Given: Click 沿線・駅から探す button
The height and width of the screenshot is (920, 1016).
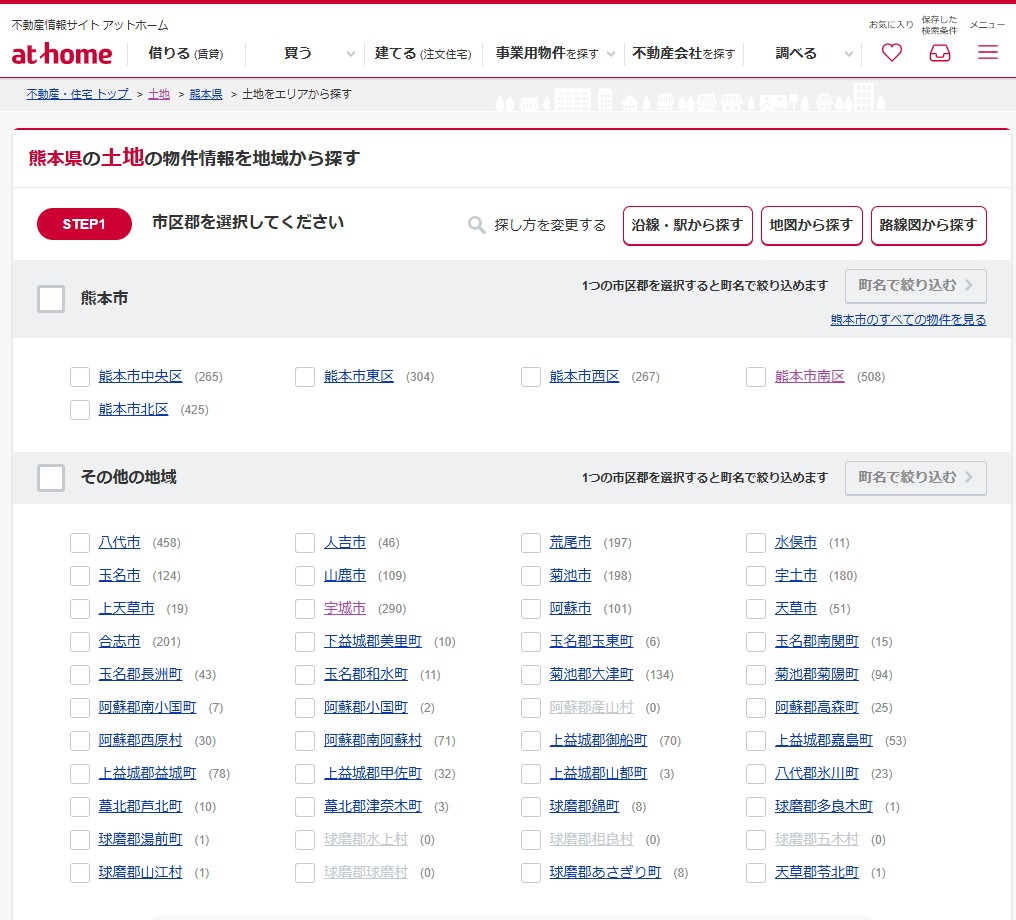Looking at the screenshot, I should click(x=687, y=225).
